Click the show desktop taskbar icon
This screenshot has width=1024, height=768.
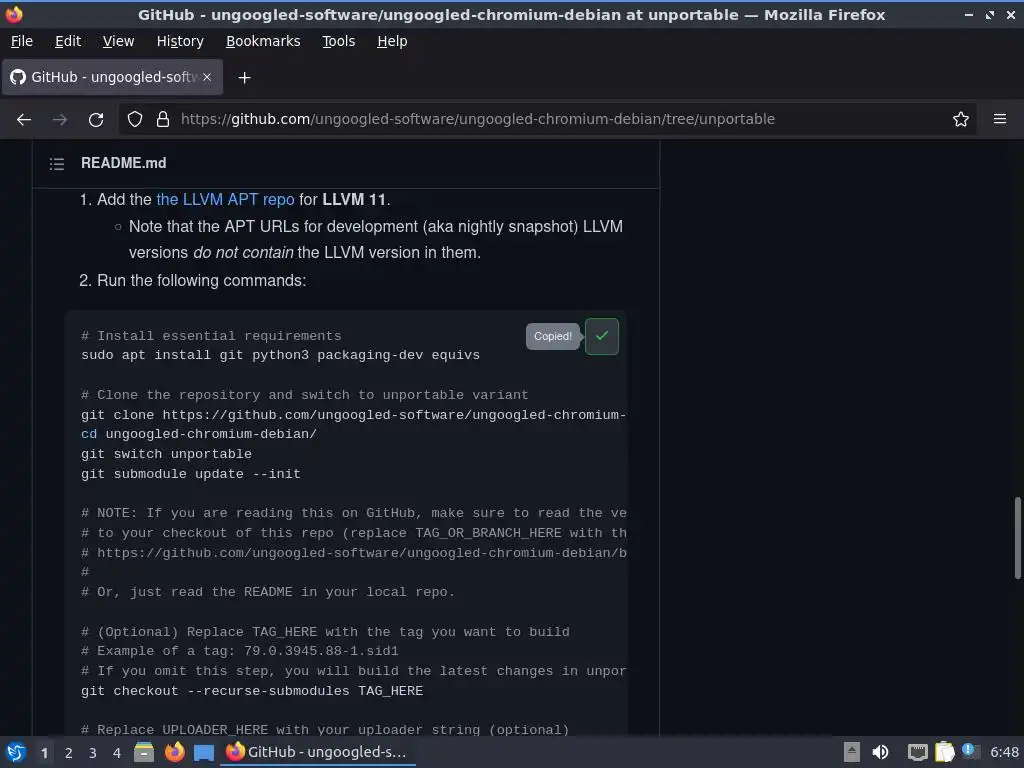click(x=204, y=752)
